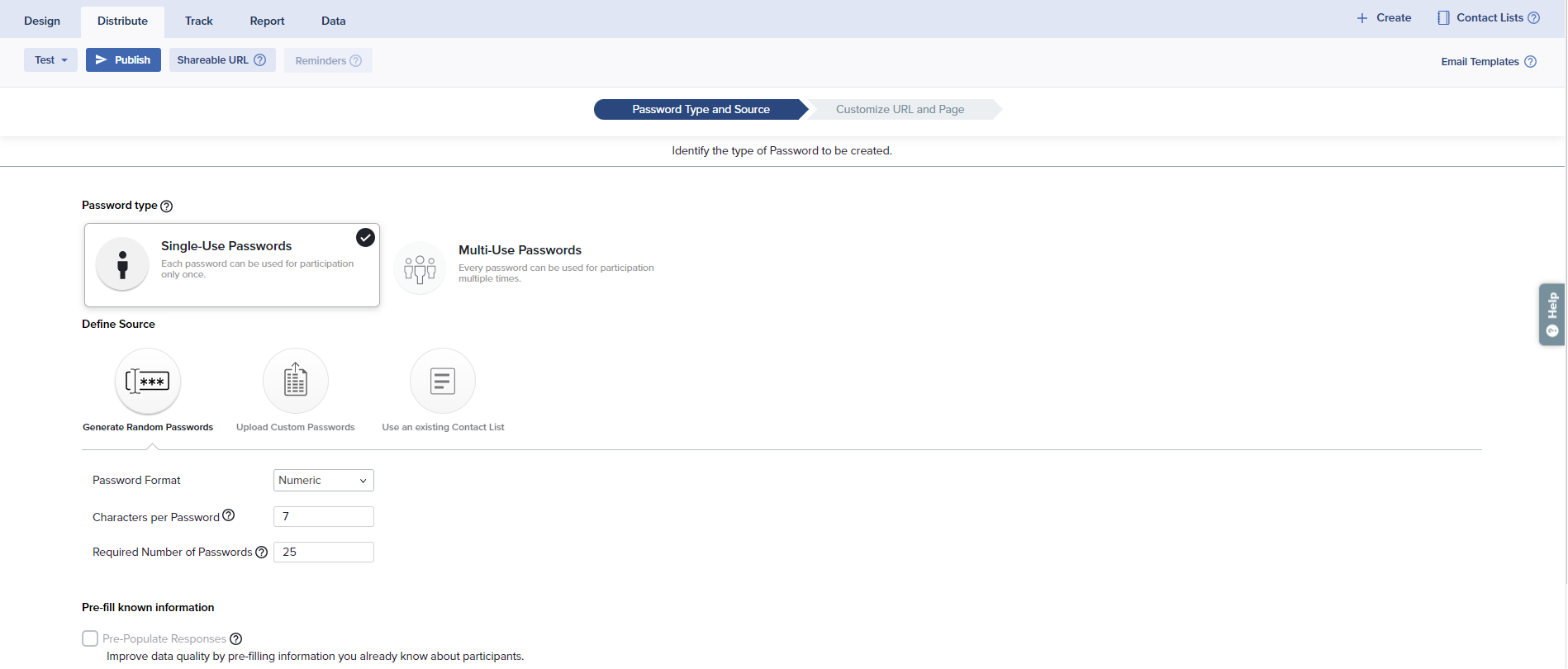Go to Customize URL and Page step

coord(900,110)
